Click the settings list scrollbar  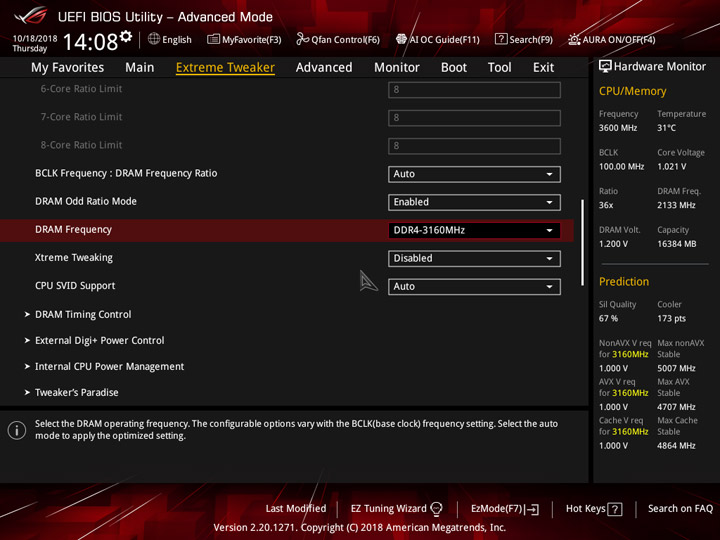(x=583, y=242)
